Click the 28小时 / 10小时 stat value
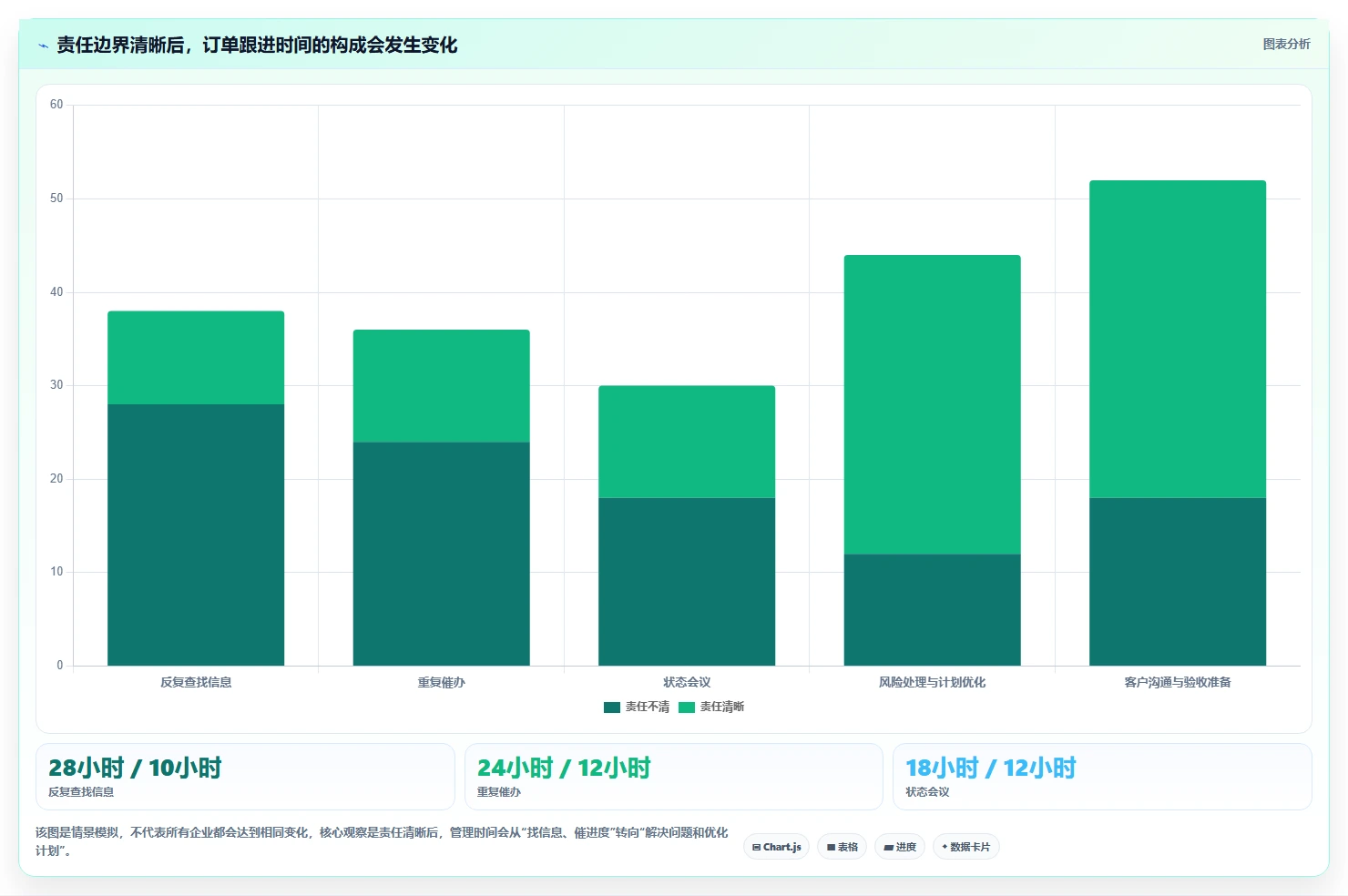Screen dimensions: 1348x896 [135, 768]
